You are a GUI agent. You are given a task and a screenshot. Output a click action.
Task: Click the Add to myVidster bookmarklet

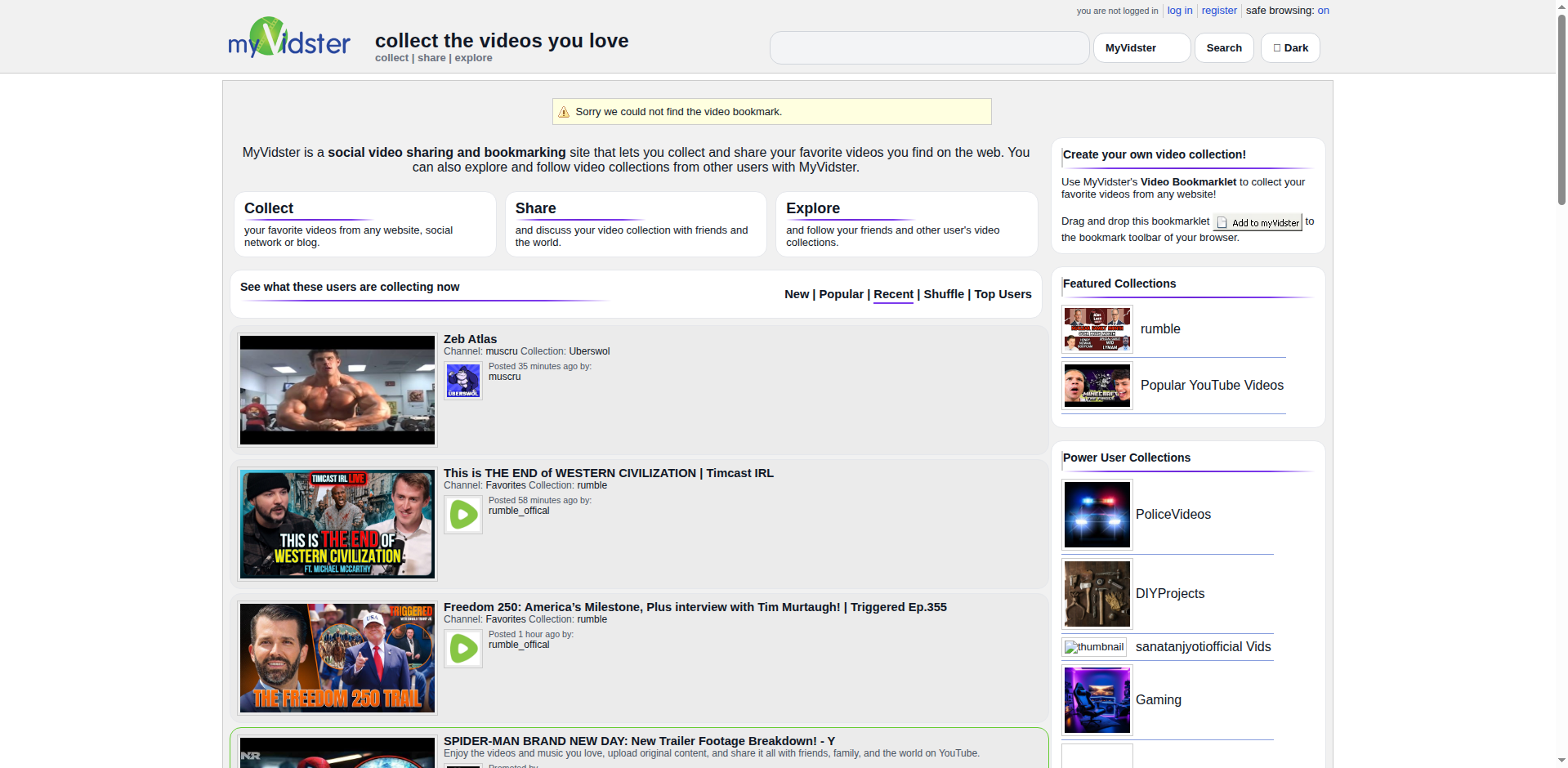pyautogui.click(x=1258, y=222)
